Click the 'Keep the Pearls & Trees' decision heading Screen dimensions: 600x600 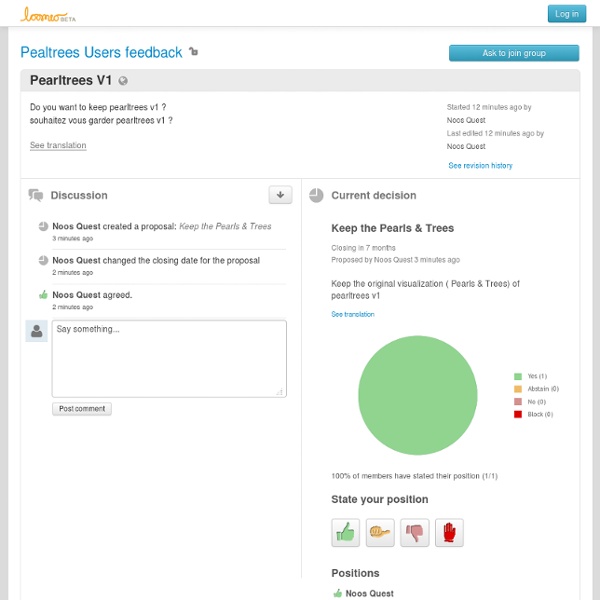click(392, 228)
